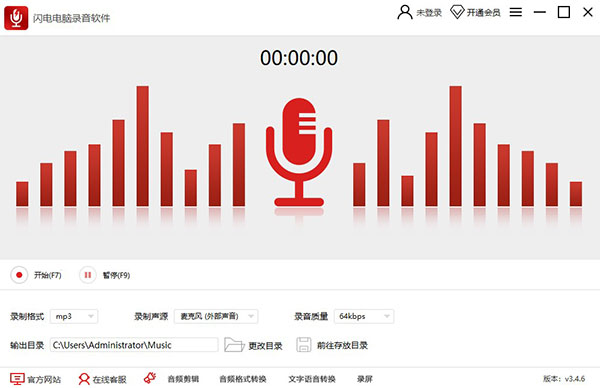Open 在线客服 online support
Screen dimensions: 600x388
pyautogui.click(x=109, y=379)
